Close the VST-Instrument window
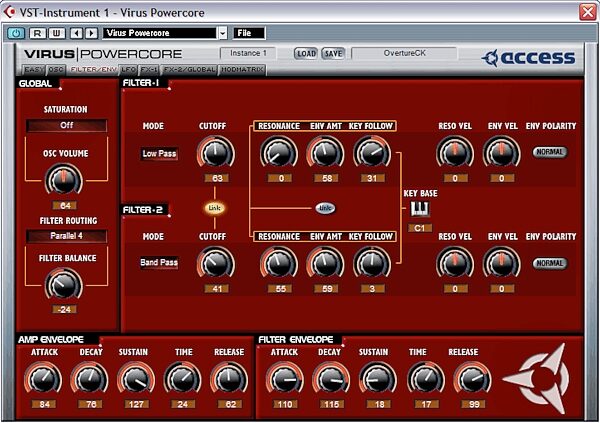The height and width of the screenshot is (423, 600). coord(588,12)
